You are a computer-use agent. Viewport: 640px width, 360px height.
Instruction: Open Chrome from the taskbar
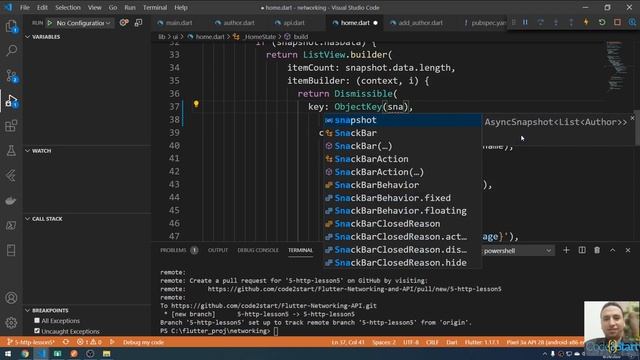[25, 354]
